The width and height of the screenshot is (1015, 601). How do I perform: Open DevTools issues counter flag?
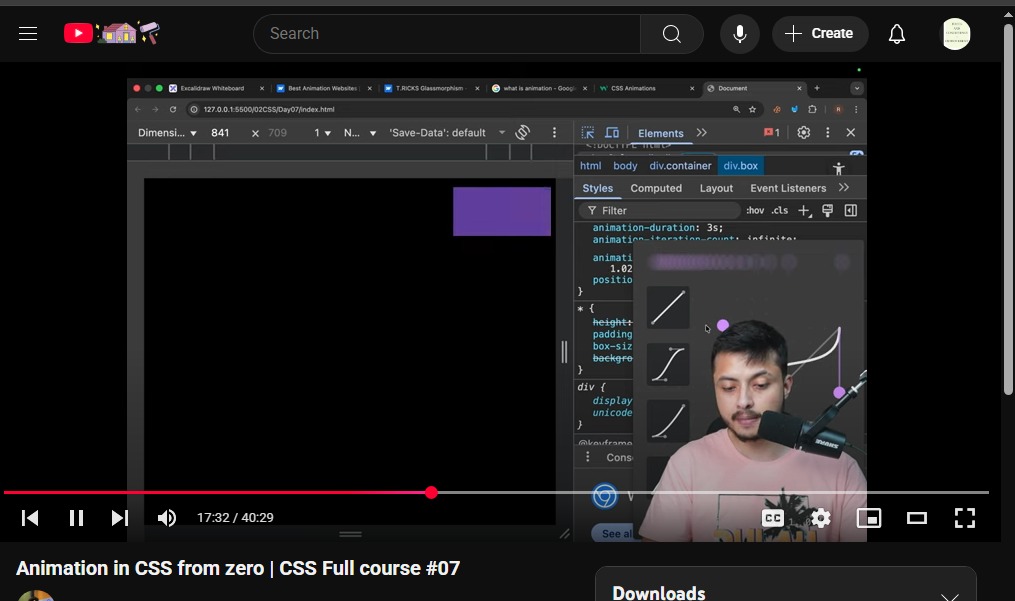point(772,133)
